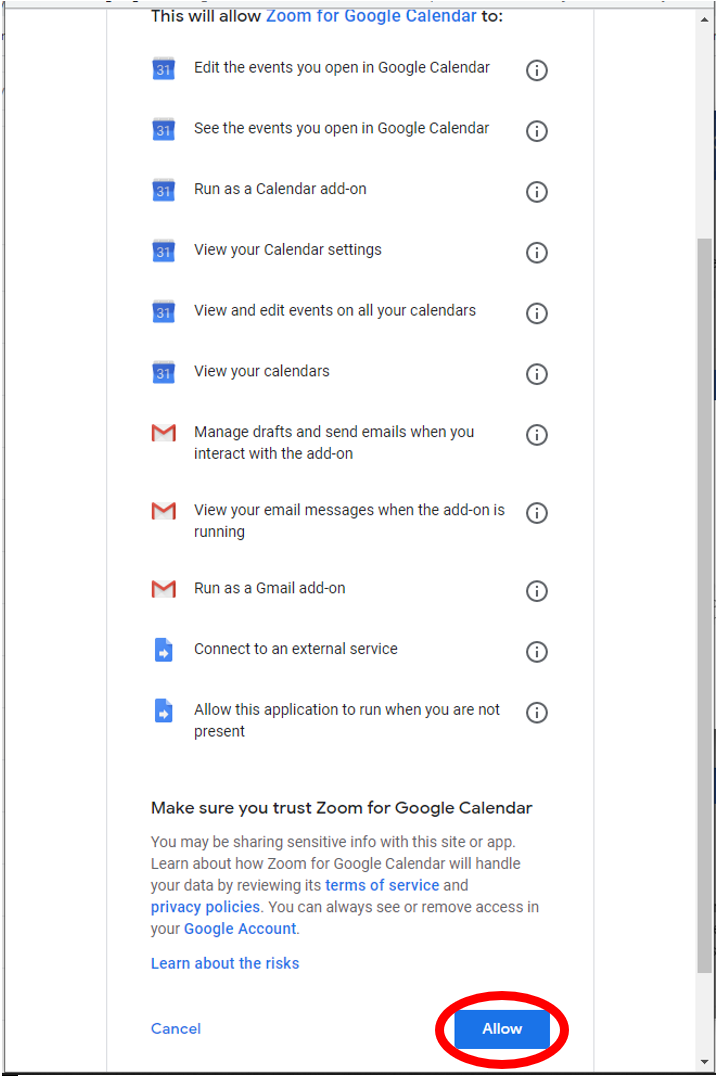Click 'View your email messages' text
The height and width of the screenshot is (1077, 717).
[x=349, y=521]
